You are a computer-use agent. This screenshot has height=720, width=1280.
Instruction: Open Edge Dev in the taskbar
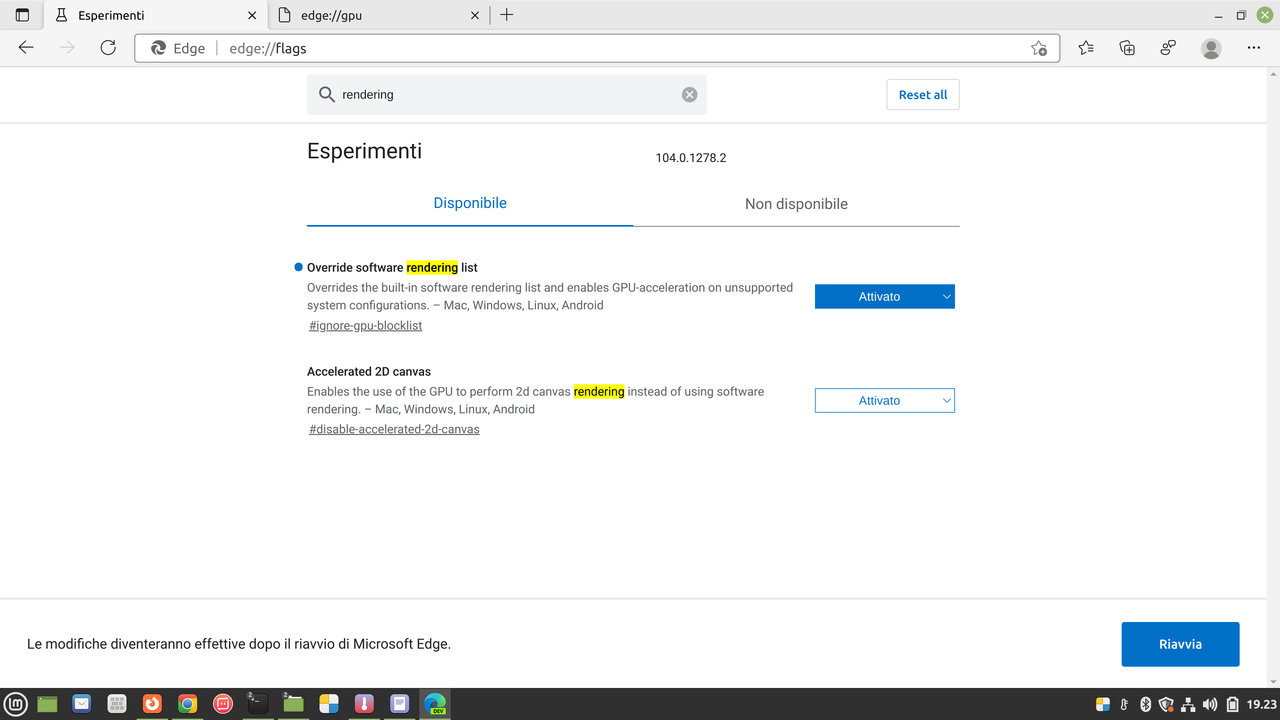pos(435,704)
